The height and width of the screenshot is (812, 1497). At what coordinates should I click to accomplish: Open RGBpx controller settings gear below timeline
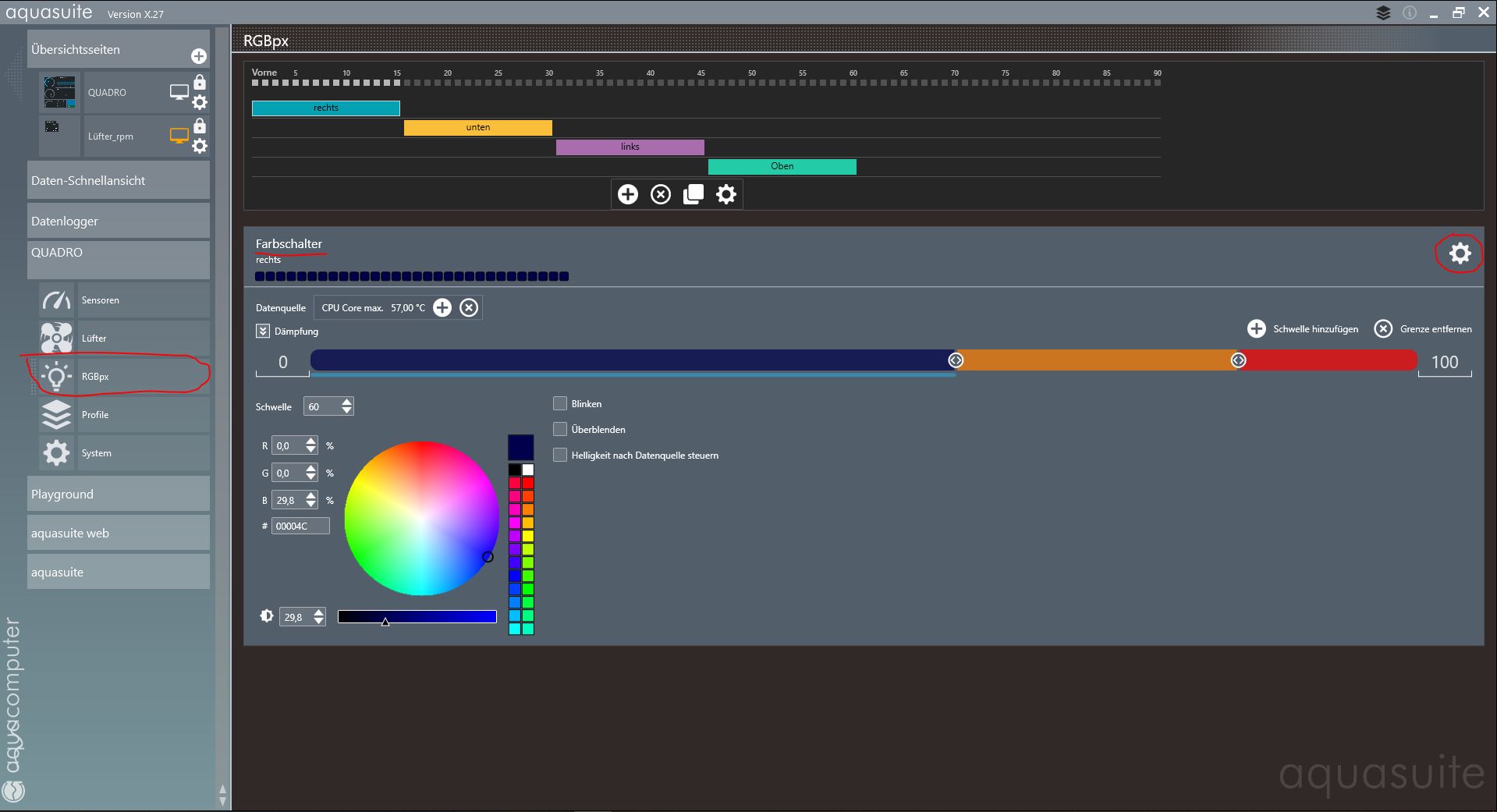point(726,194)
